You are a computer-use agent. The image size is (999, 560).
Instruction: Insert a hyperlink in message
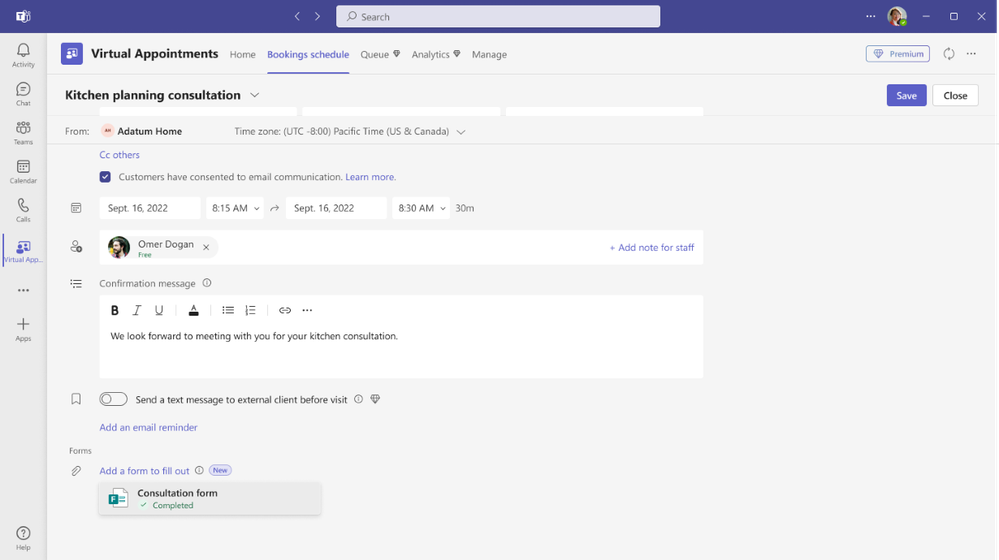tap(285, 310)
